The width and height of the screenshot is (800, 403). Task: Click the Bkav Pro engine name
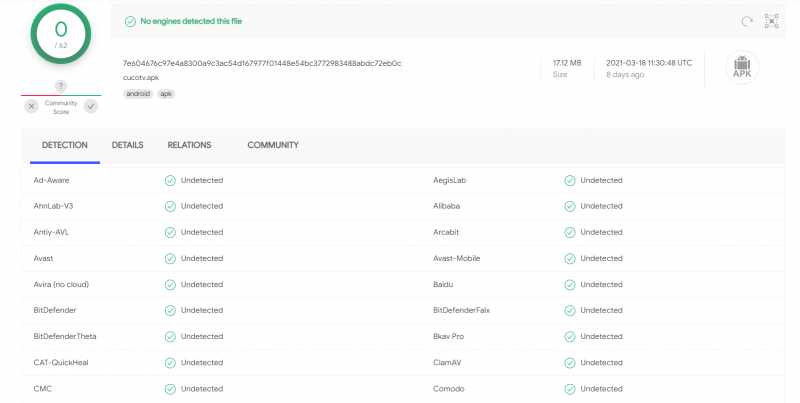click(448, 336)
